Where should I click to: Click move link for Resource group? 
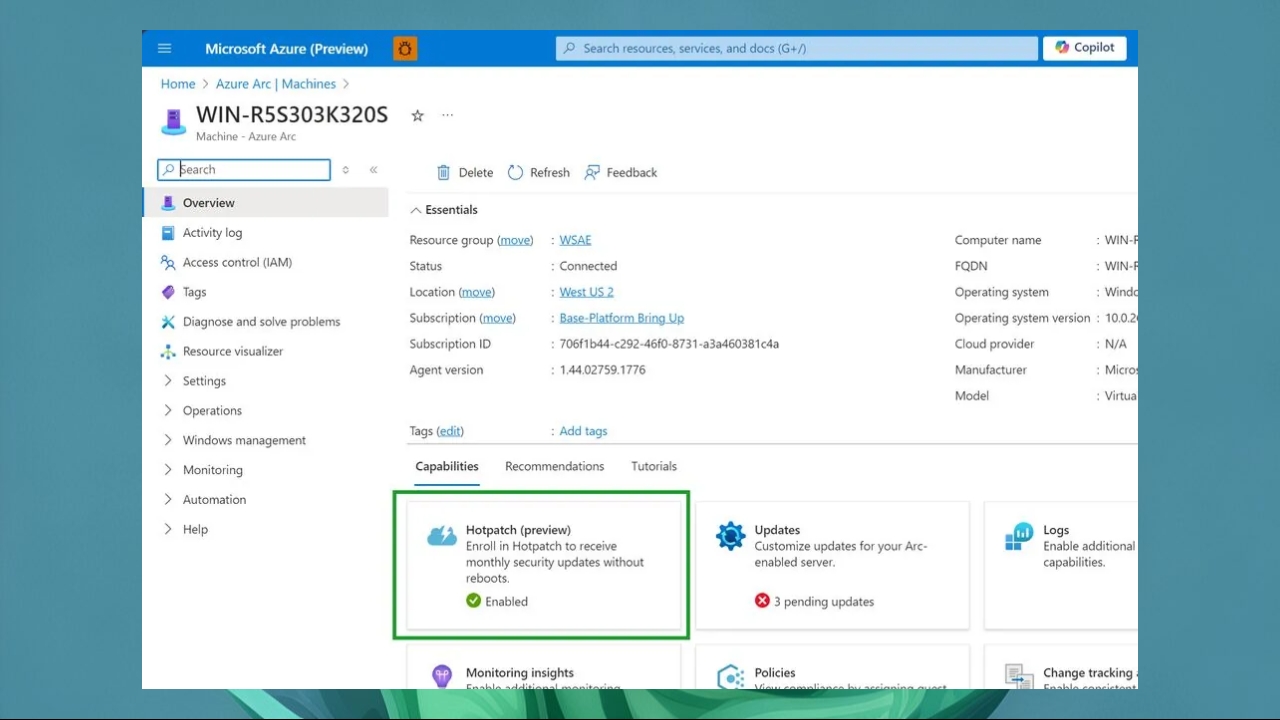(x=516, y=240)
